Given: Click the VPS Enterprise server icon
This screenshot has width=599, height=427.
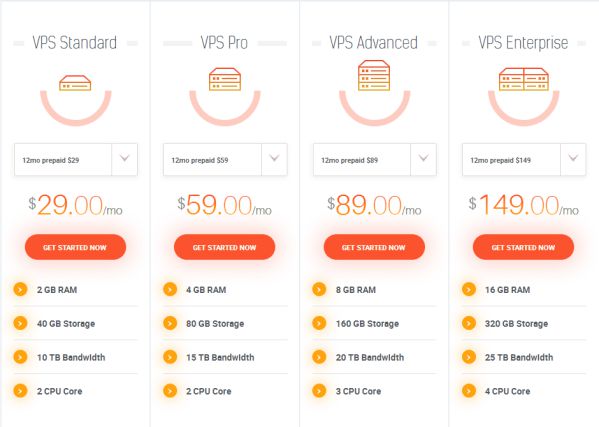Looking at the screenshot, I should (524, 79).
